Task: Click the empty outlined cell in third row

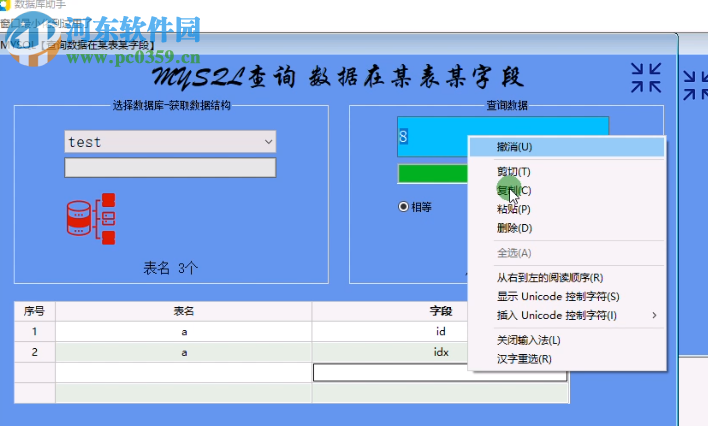Action: [x=440, y=373]
